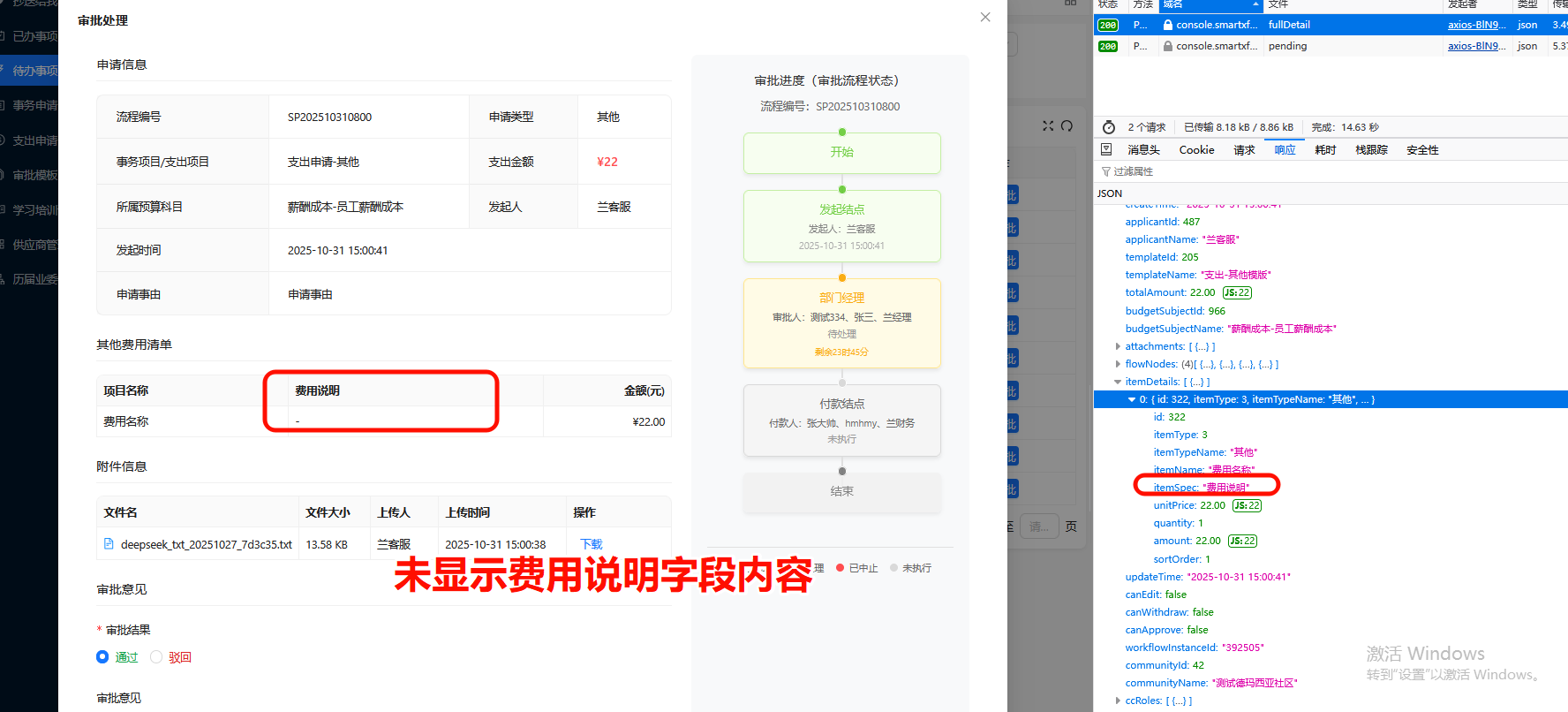The height and width of the screenshot is (712, 1568).
Task: Click the JS:22 badge next to totalAmount
Action: pyautogui.click(x=1237, y=292)
